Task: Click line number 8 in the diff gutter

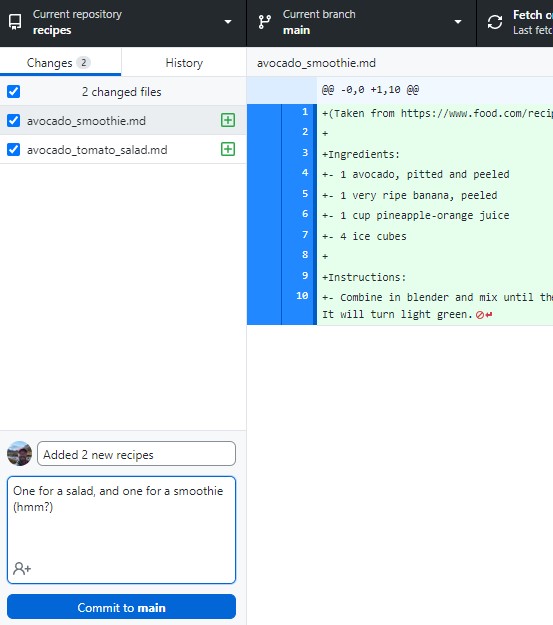Action: pos(305,255)
